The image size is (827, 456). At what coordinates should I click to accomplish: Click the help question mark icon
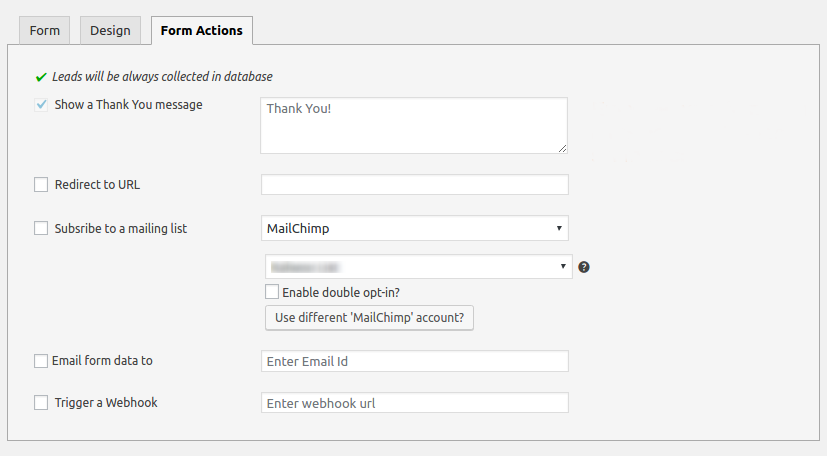[x=584, y=267]
